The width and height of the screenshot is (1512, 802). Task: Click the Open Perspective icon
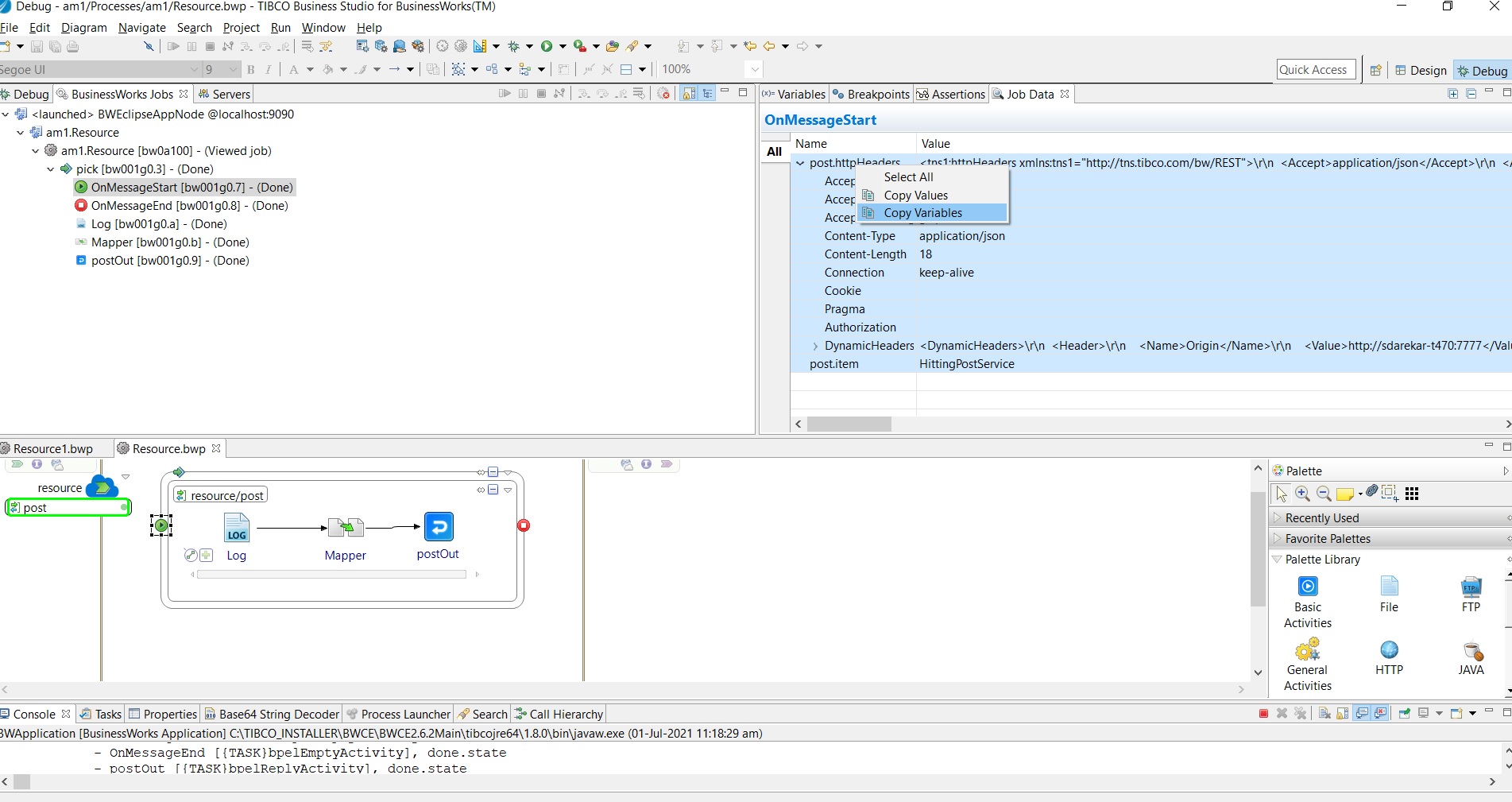coord(1375,70)
